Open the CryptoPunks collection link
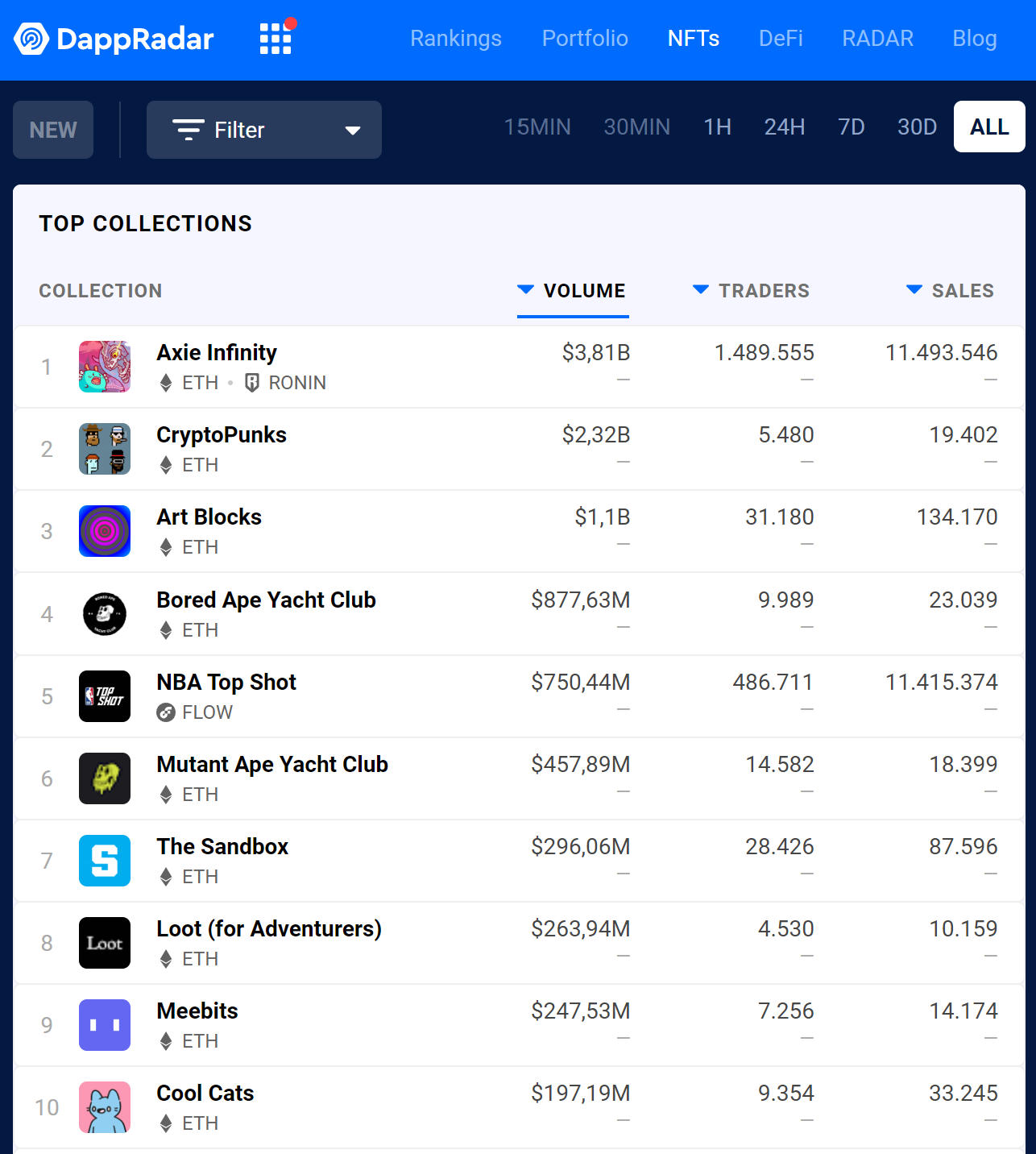1036x1154 pixels. pos(222,434)
